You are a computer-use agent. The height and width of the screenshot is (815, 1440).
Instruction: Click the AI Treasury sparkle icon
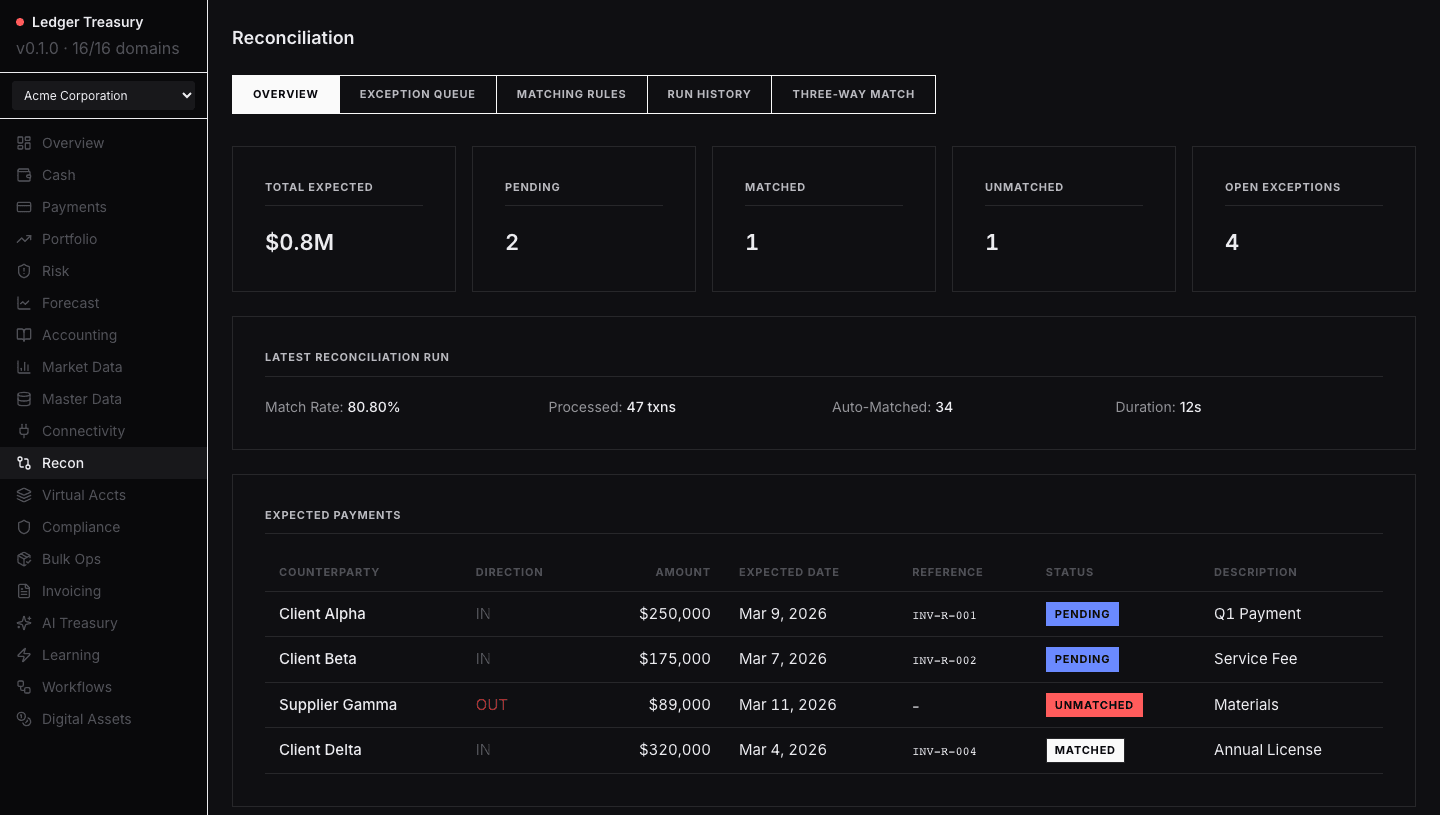[24, 623]
